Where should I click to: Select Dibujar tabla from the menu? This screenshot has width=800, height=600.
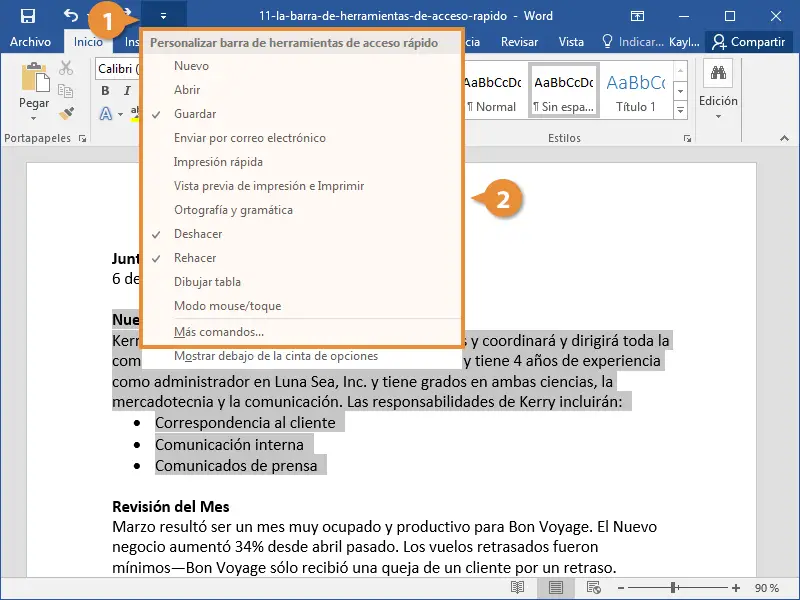tap(301, 282)
